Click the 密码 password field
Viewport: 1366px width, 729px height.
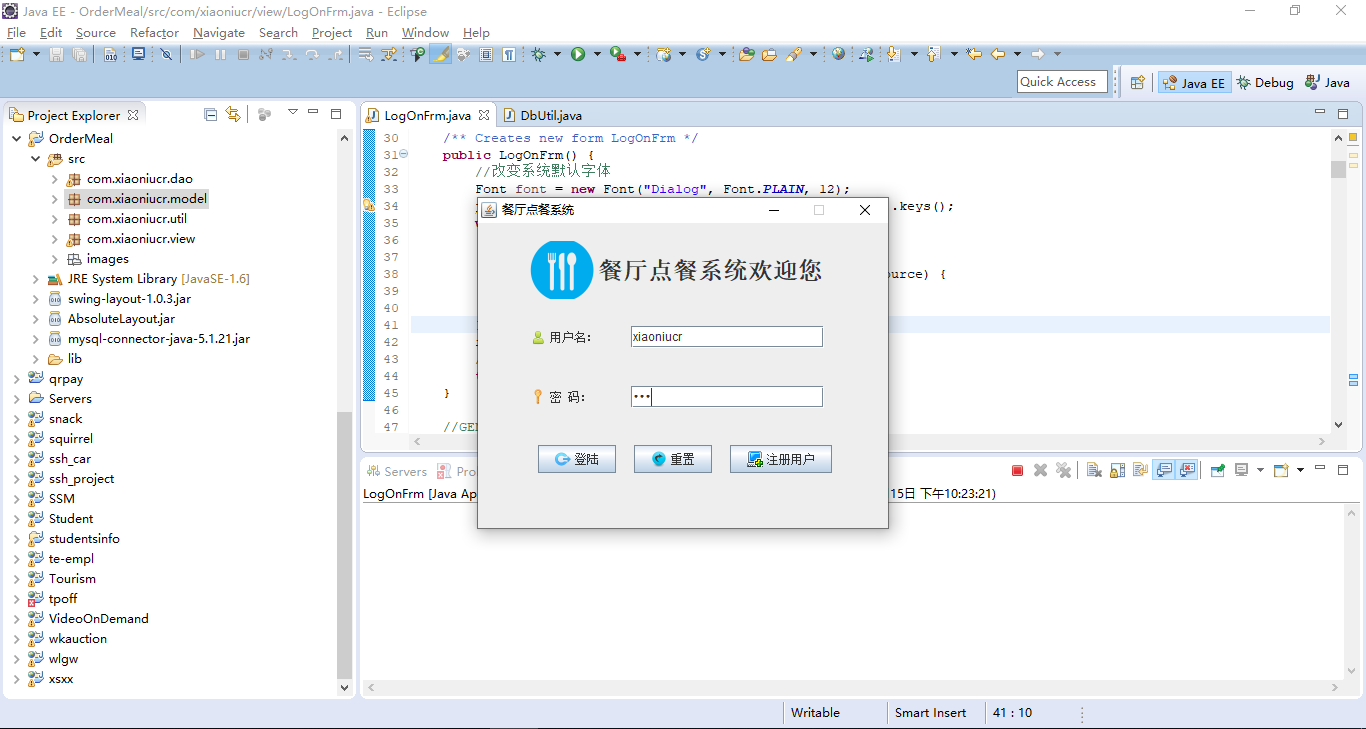click(726, 397)
